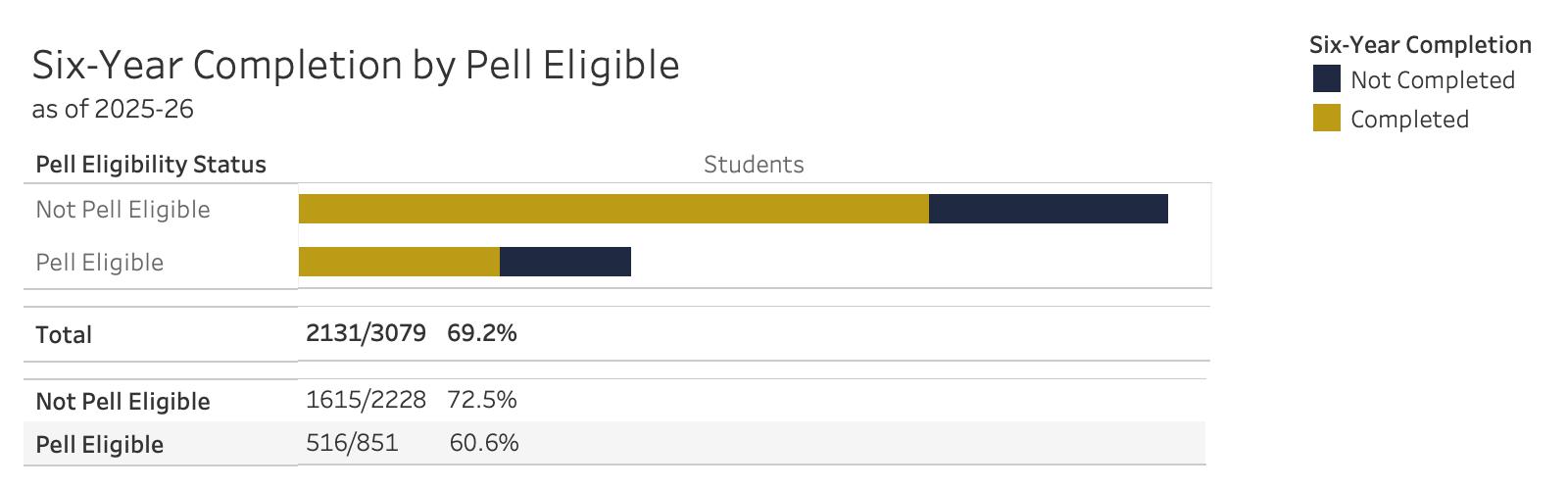This screenshot has width=1568, height=490.
Task: Click the gold Completed legend swatch
Action: pyautogui.click(x=1326, y=119)
